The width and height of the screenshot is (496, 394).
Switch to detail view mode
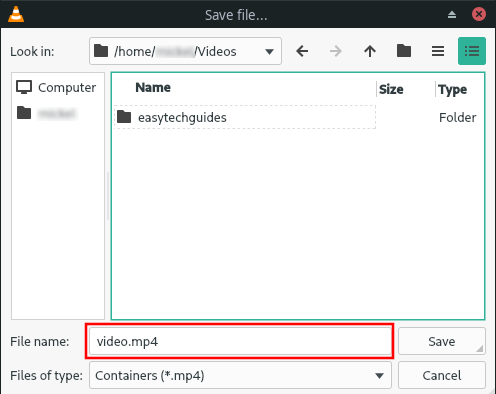tap(472, 51)
